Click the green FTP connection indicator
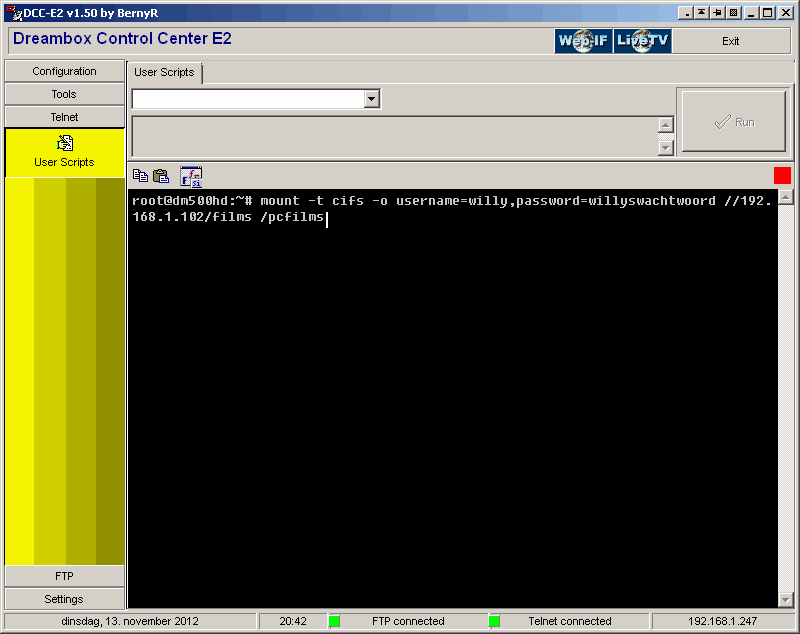The width and height of the screenshot is (800, 634). coord(334,621)
